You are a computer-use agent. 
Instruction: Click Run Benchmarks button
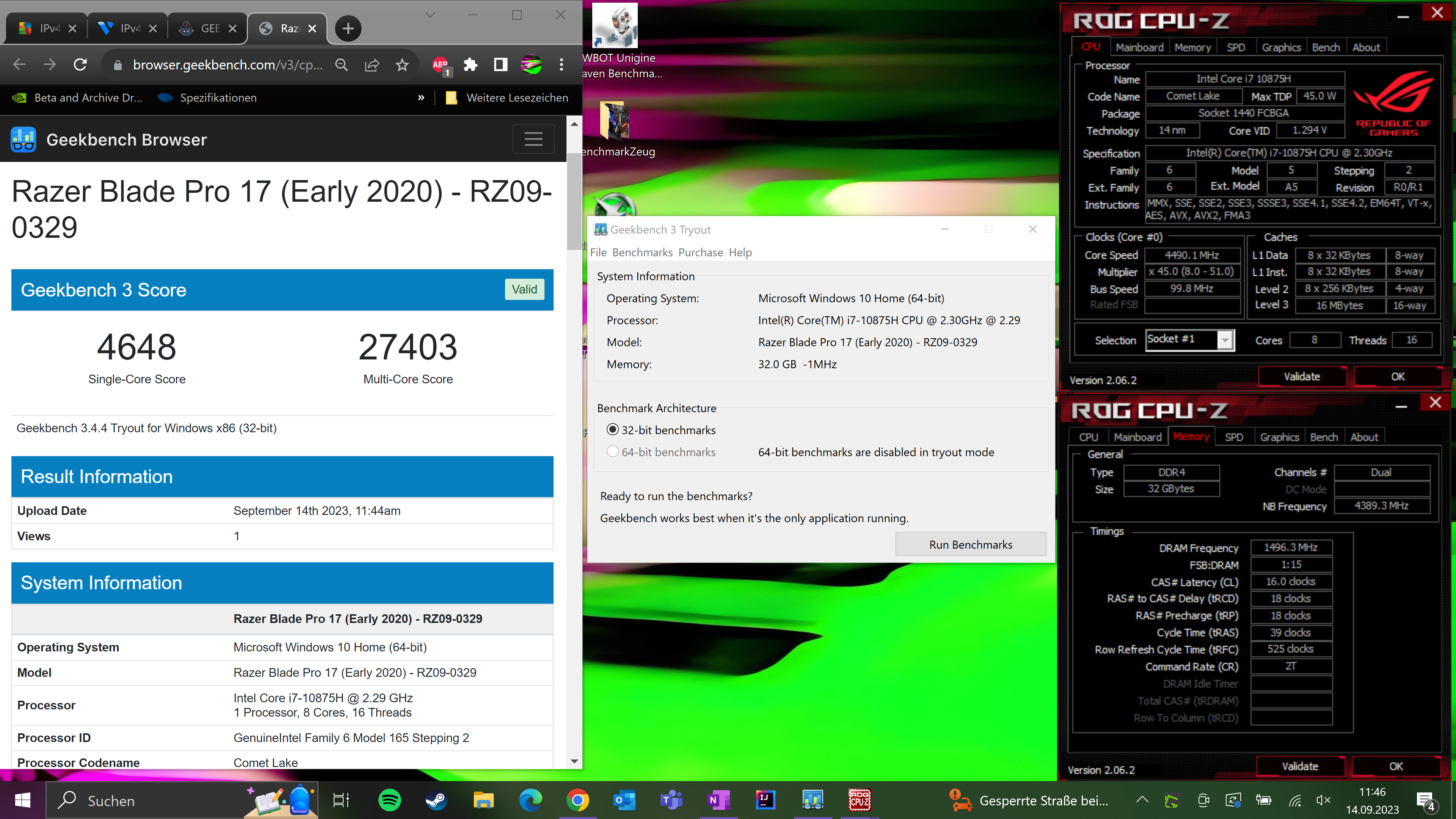pyautogui.click(x=971, y=544)
